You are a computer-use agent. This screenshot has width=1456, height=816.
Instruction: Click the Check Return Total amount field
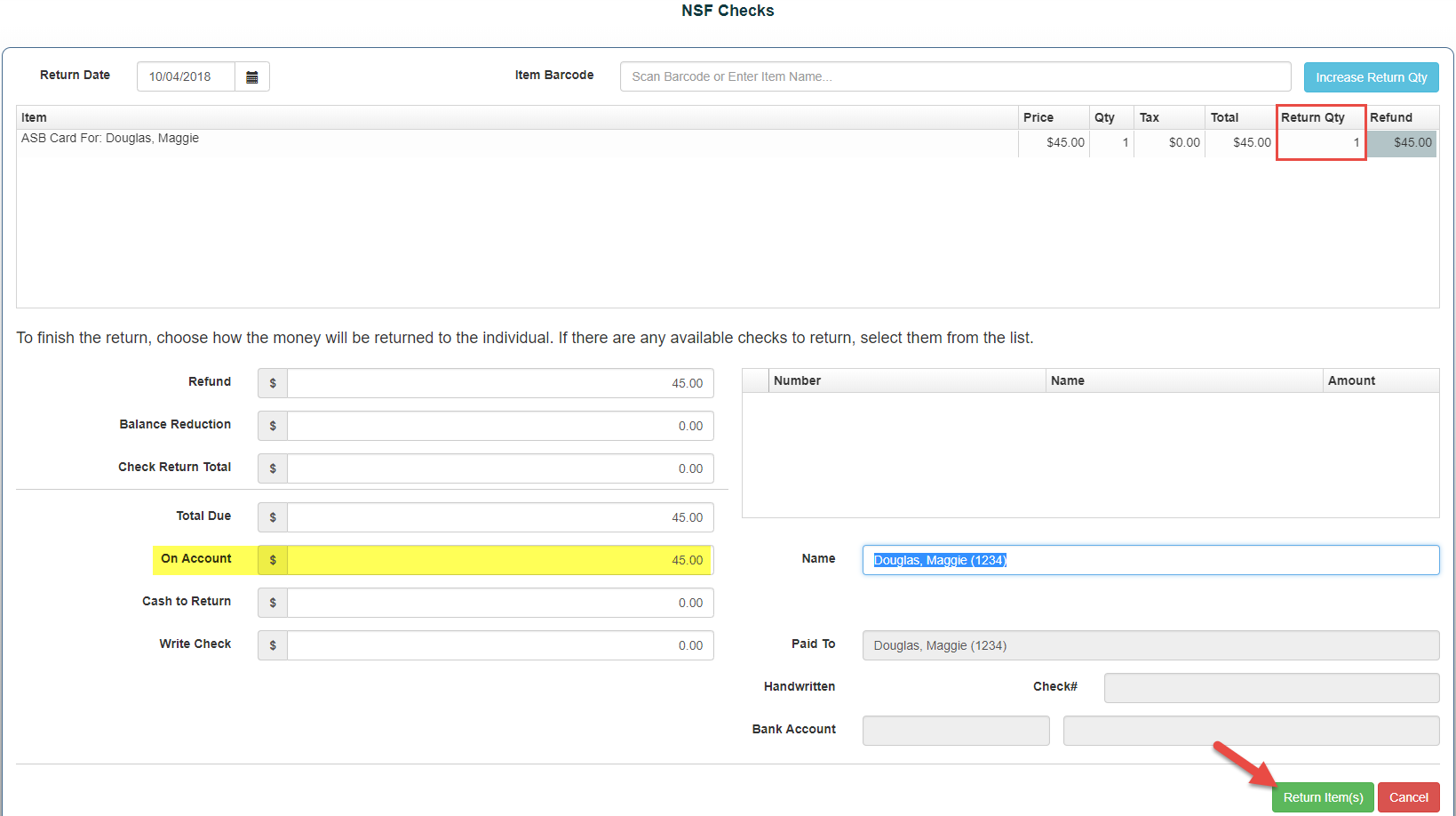(x=500, y=468)
